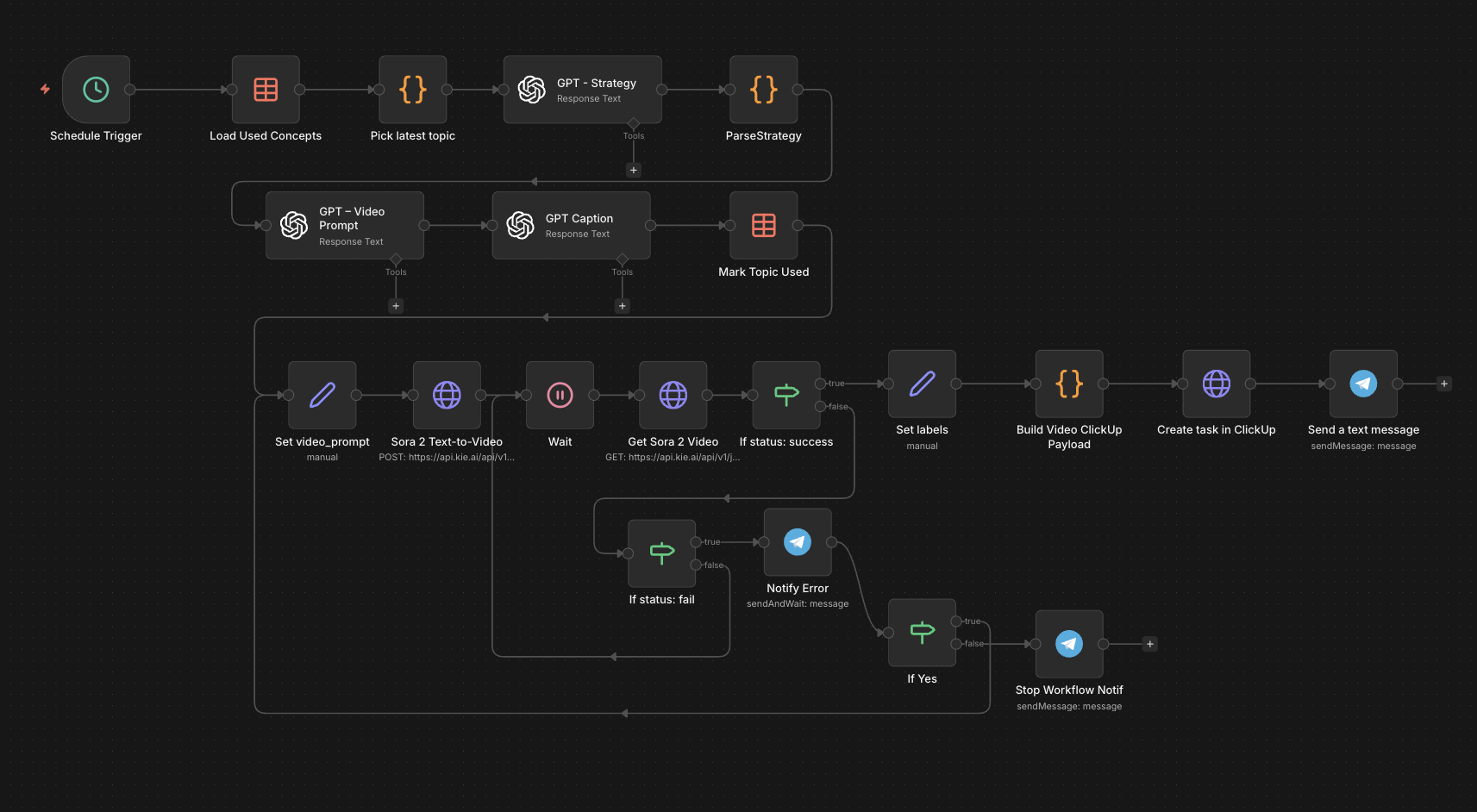Select the Build Video ClickUp Payload node
Image resolution: width=1477 pixels, height=812 pixels.
pos(1069,384)
